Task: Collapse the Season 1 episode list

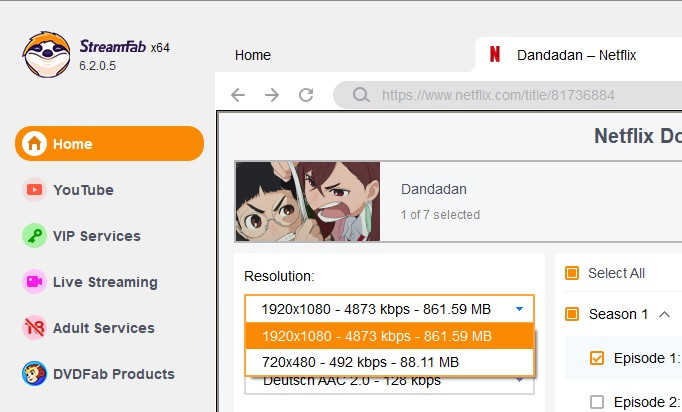Action: click(x=664, y=314)
